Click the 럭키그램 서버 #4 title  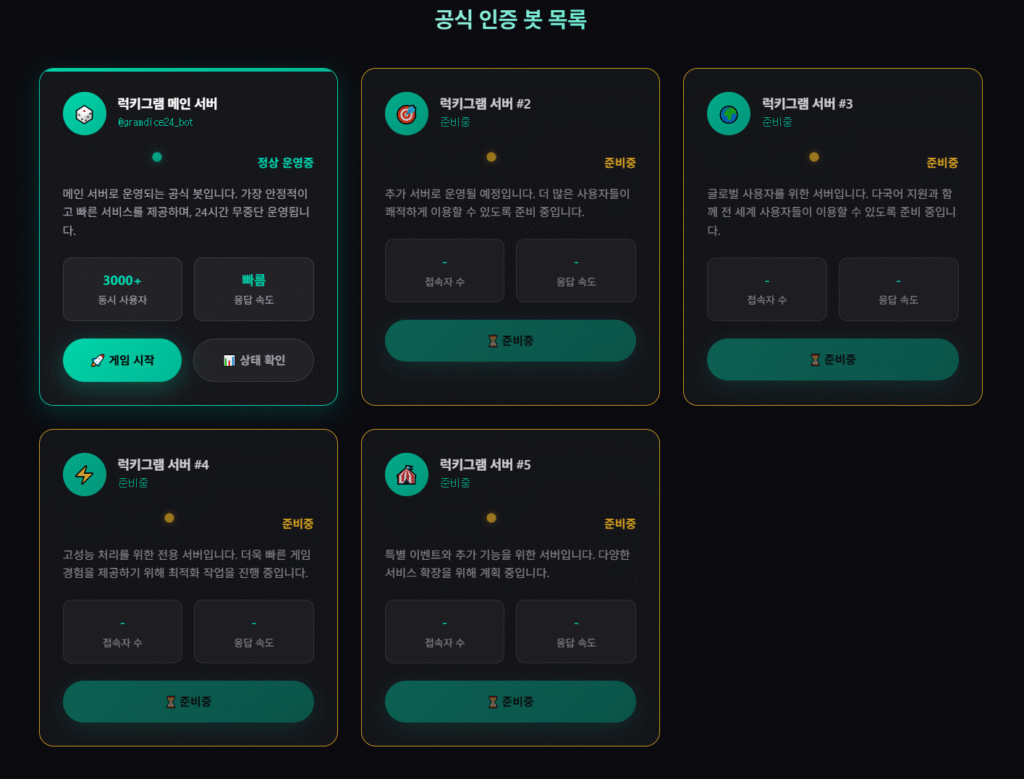point(162,465)
